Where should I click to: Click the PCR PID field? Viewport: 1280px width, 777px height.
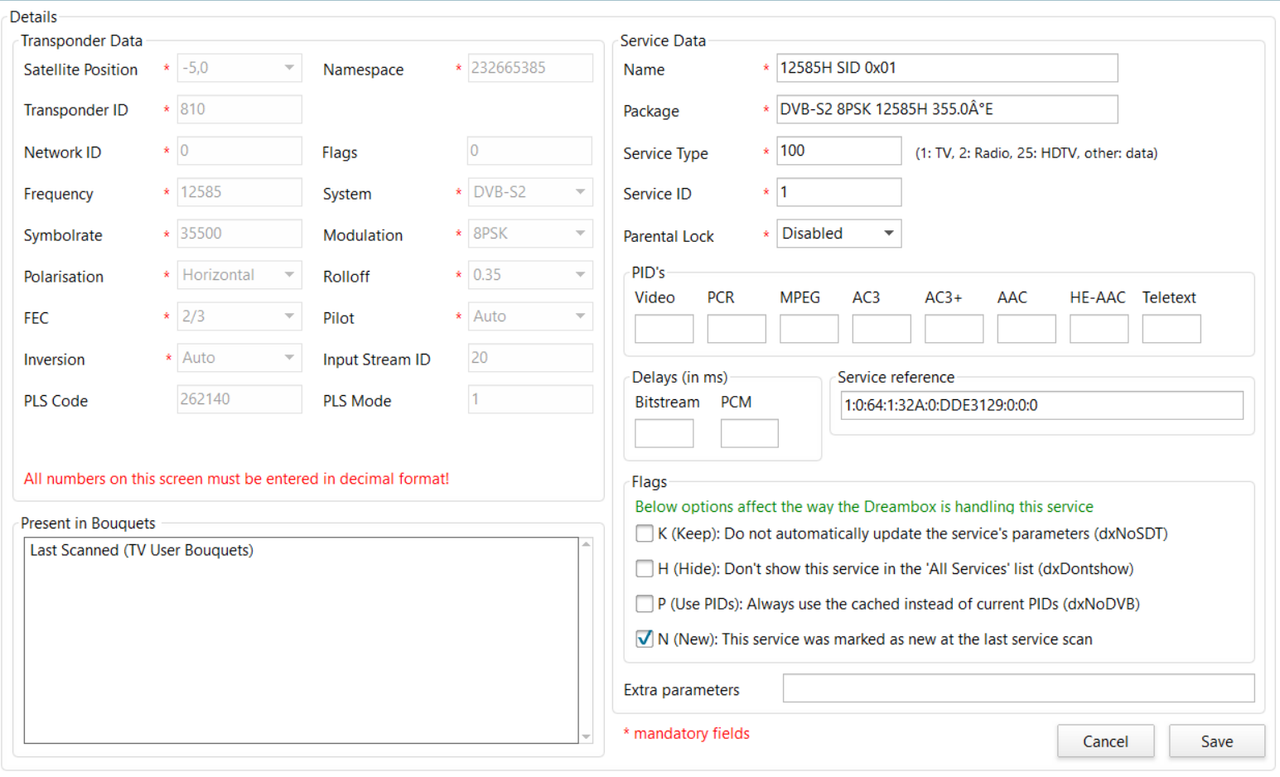click(x=736, y=329)
